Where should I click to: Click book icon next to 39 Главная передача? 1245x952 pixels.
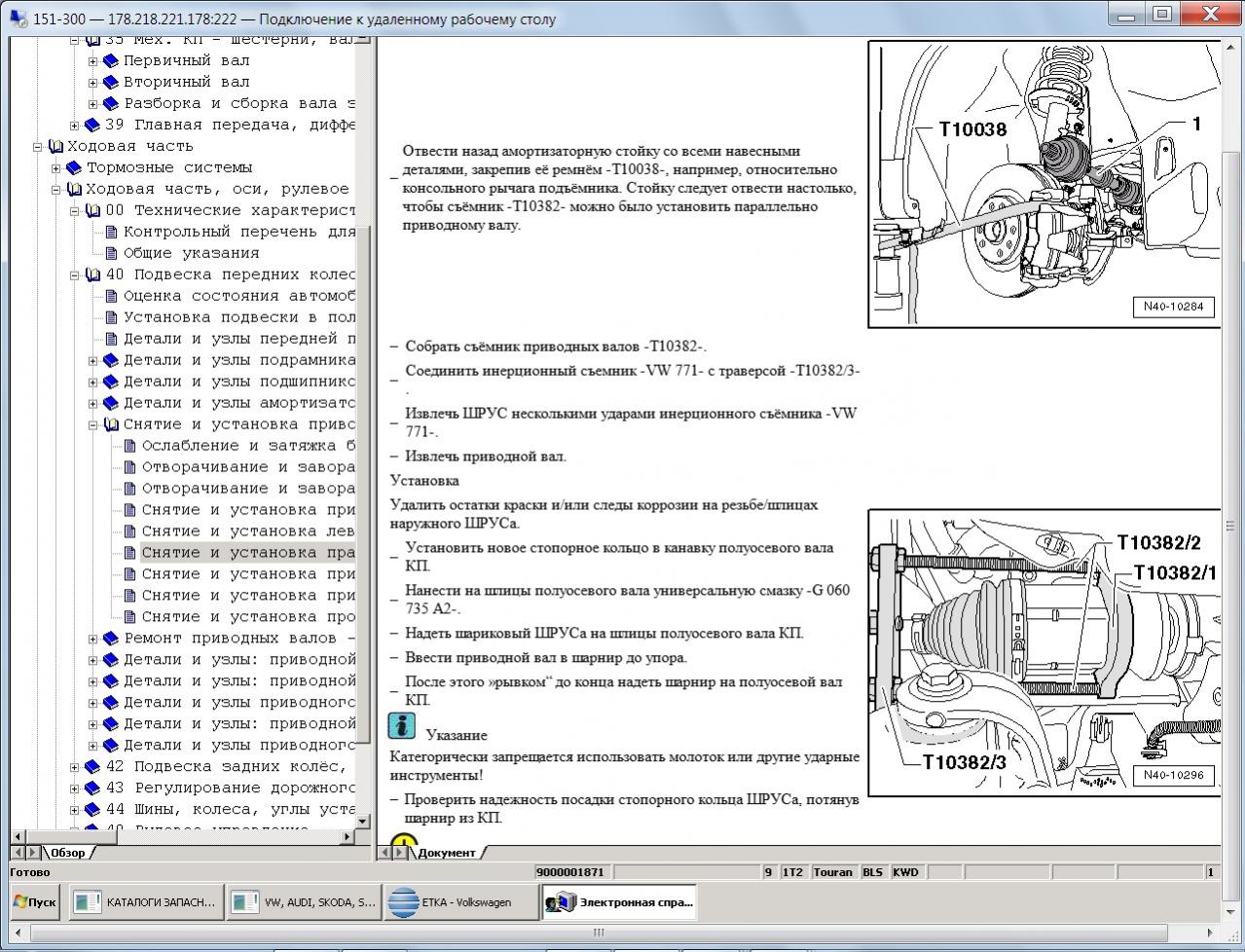(92, 125)
